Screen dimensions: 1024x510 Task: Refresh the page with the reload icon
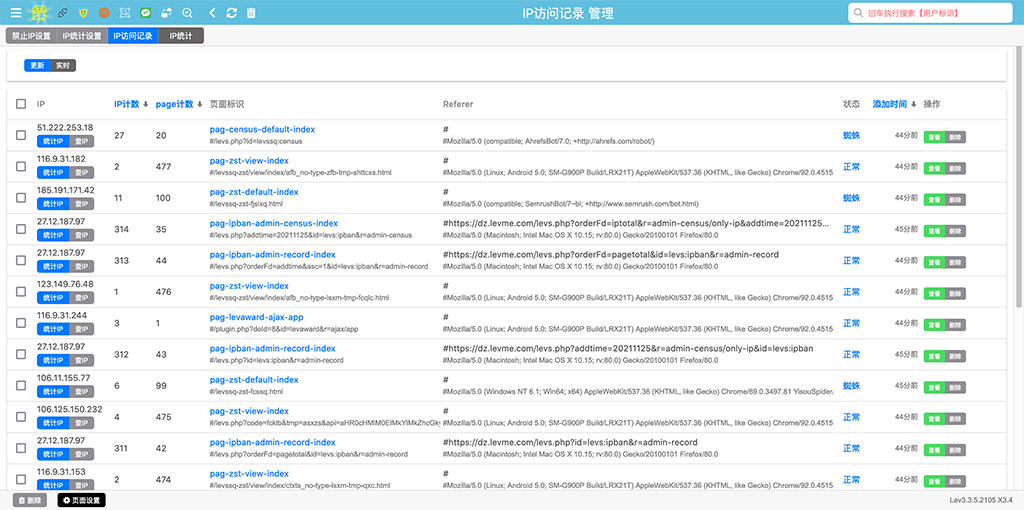231,13
